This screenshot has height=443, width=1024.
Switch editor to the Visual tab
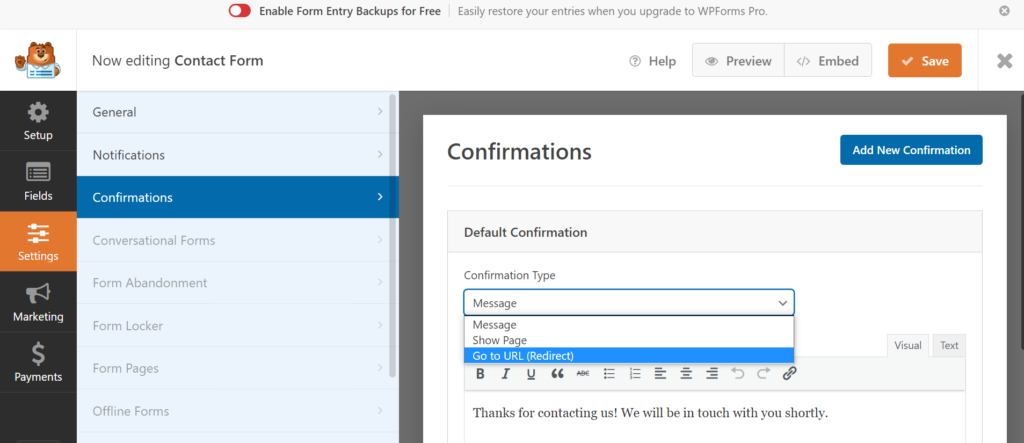pos(908,346)
